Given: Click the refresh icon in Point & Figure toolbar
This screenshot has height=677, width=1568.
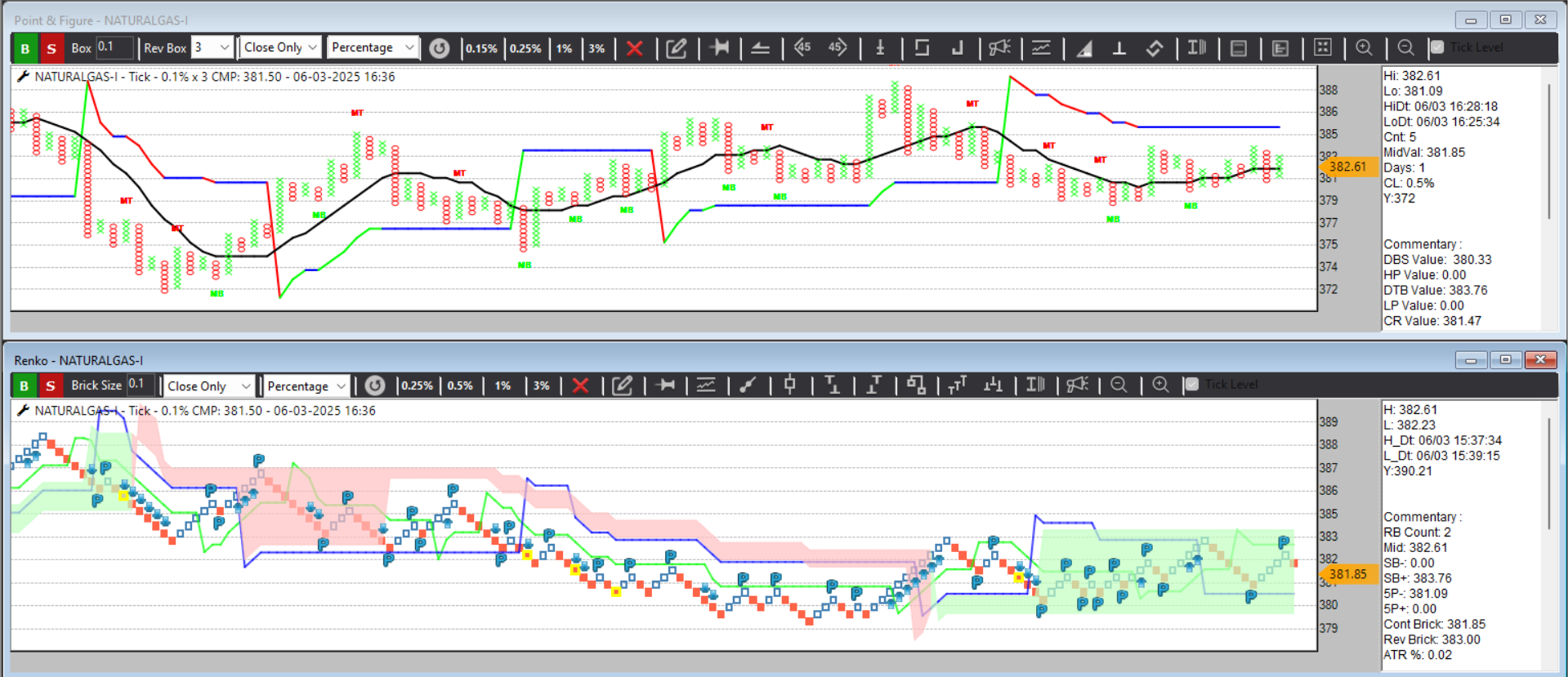Looking at the screenshot, I should click(x=440, y=48).
